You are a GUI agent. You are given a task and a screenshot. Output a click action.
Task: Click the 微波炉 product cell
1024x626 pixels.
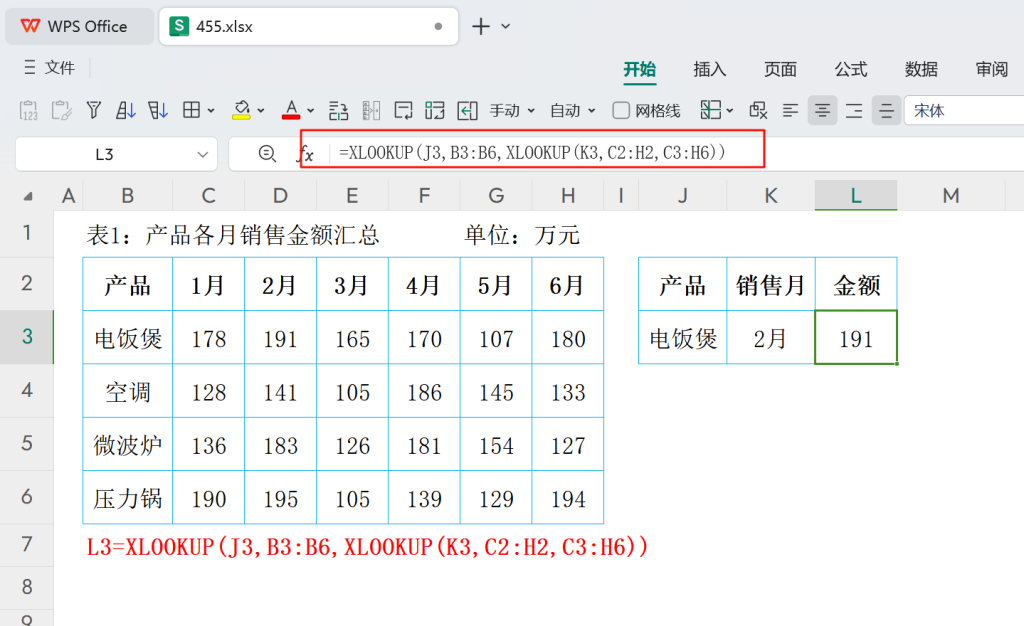click(127, 445)
